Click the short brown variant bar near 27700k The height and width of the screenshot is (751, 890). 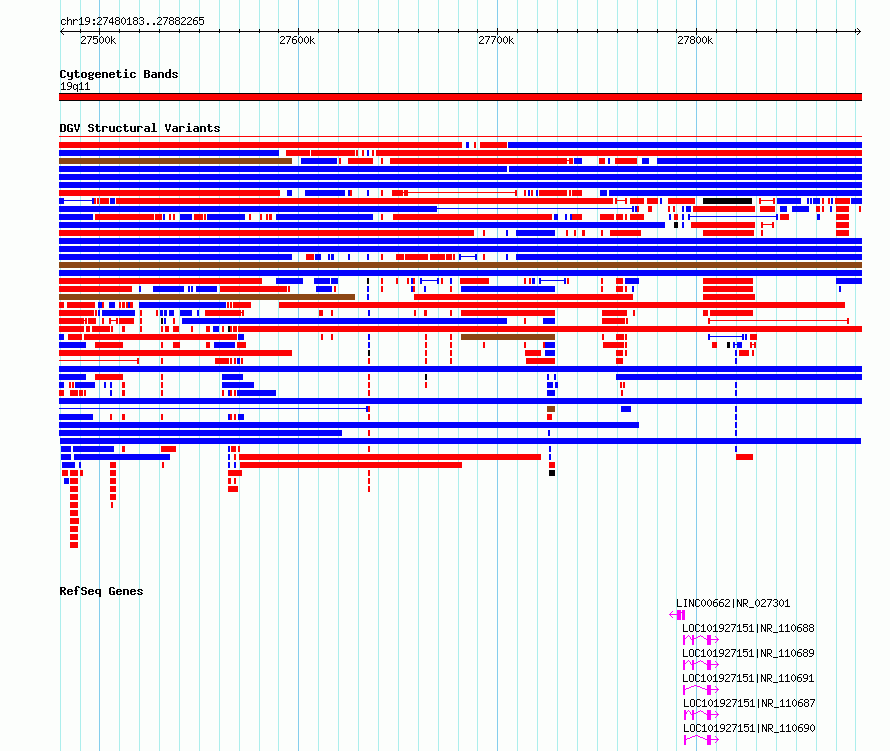click(508, 337)
